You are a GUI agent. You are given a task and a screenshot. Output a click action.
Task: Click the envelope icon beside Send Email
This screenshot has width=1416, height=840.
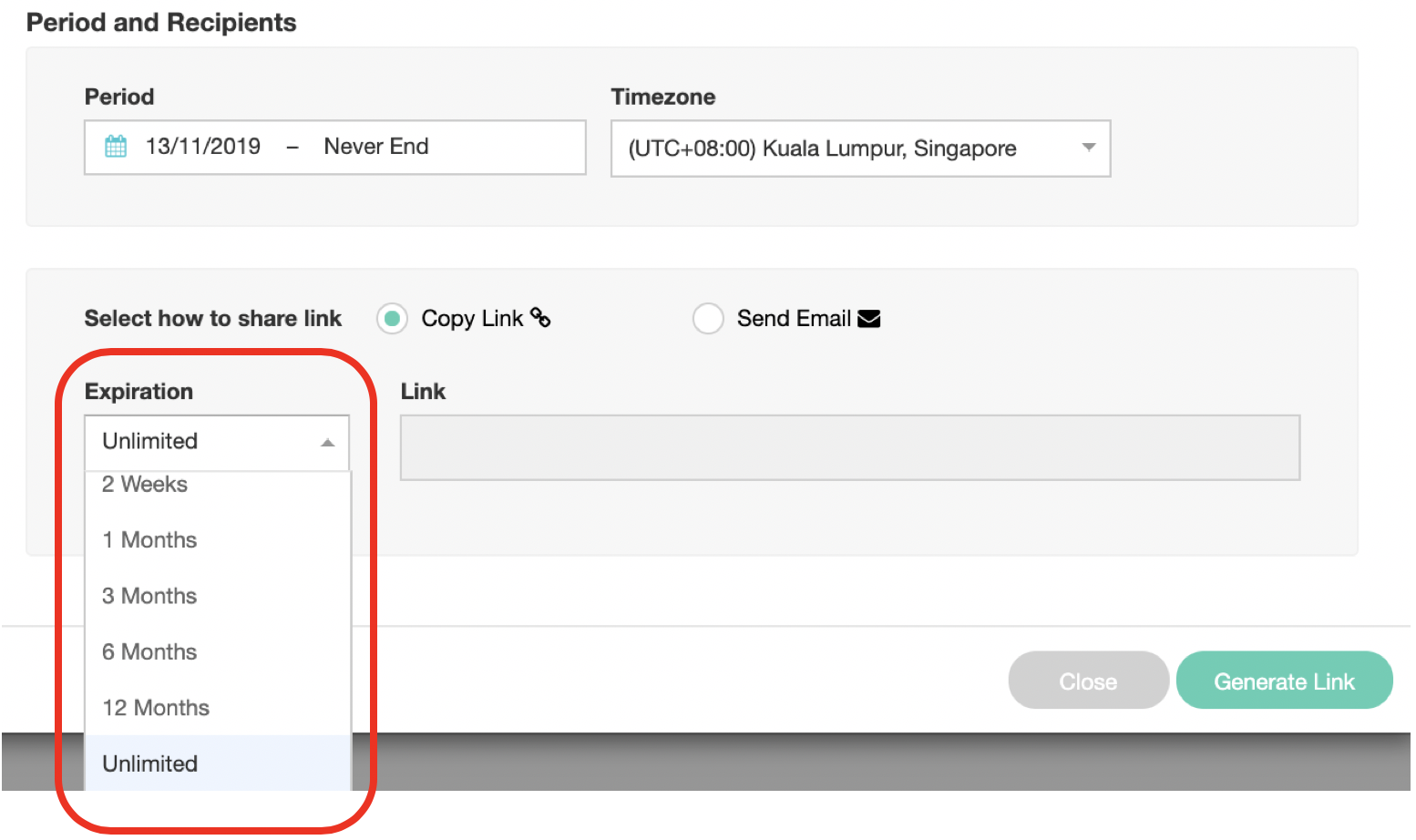coord(869,319)
